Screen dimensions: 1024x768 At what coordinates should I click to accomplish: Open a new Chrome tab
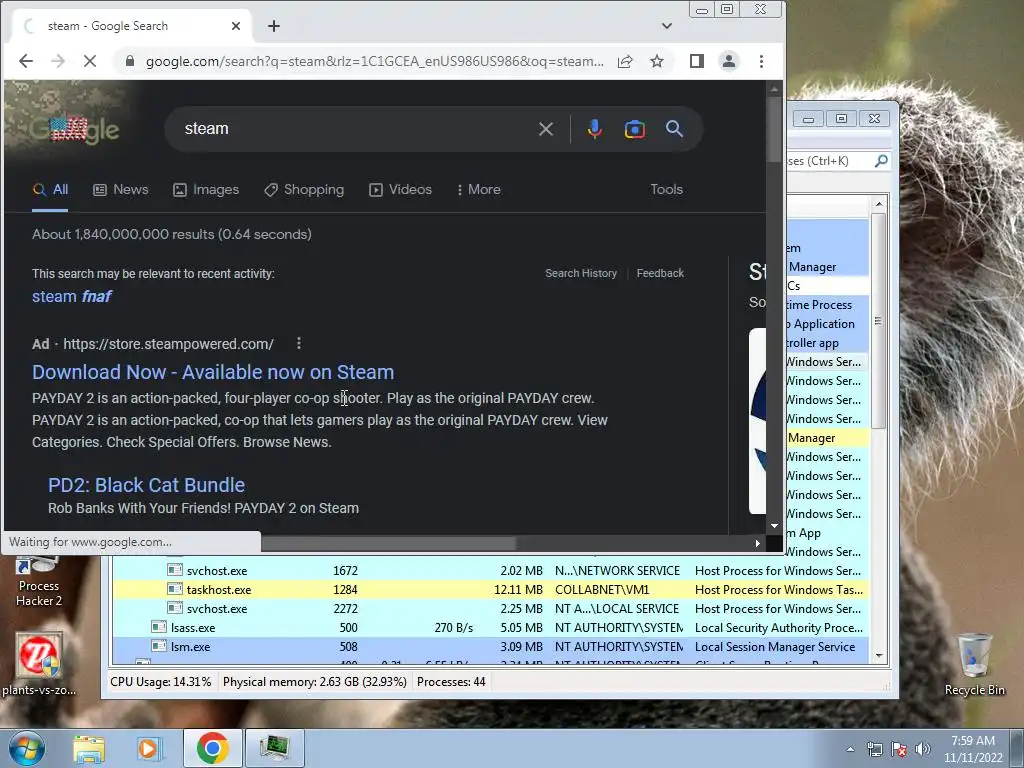tap(274, 26)
